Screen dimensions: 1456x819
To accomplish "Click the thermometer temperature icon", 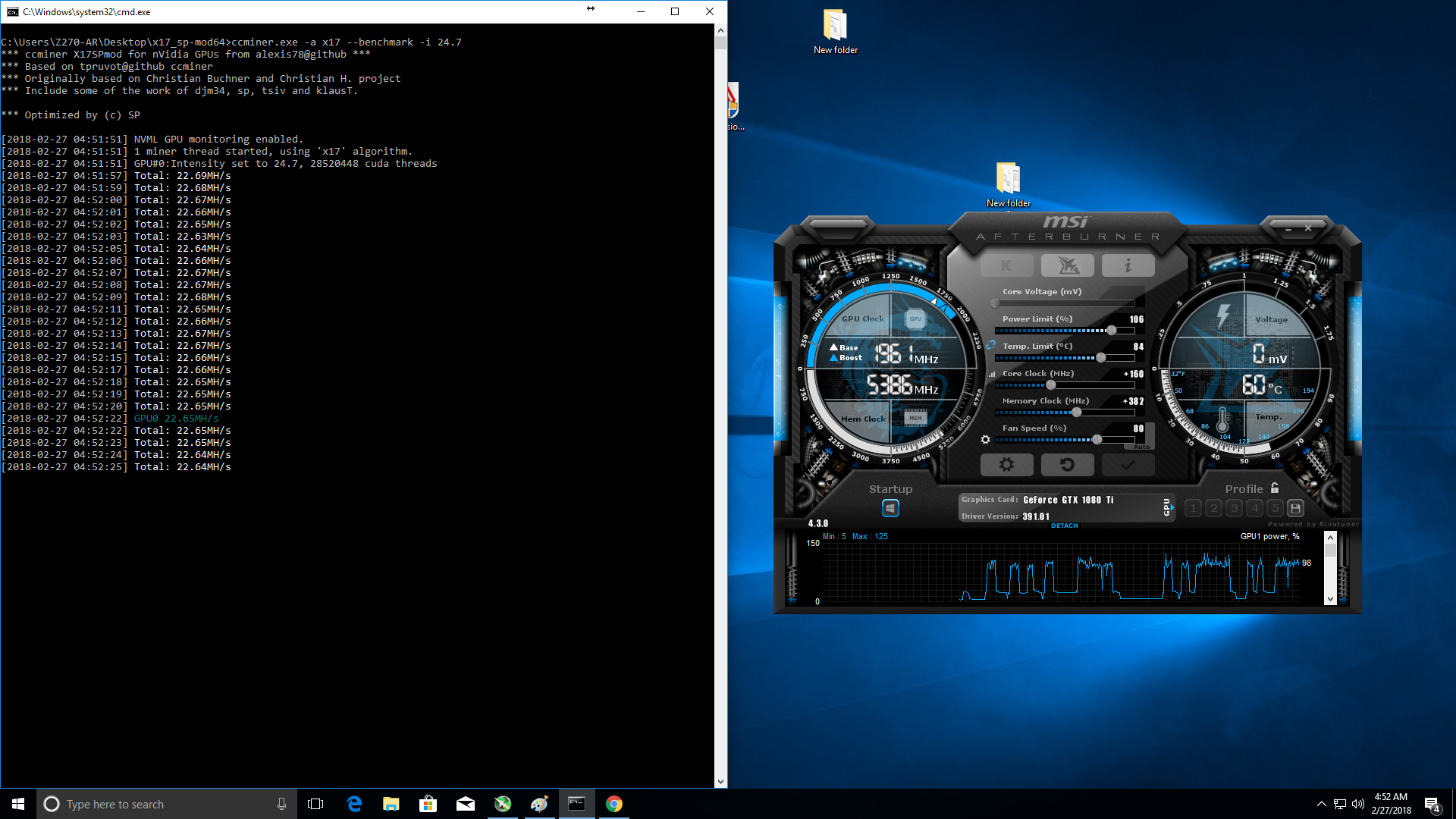I will (1222, 419).
